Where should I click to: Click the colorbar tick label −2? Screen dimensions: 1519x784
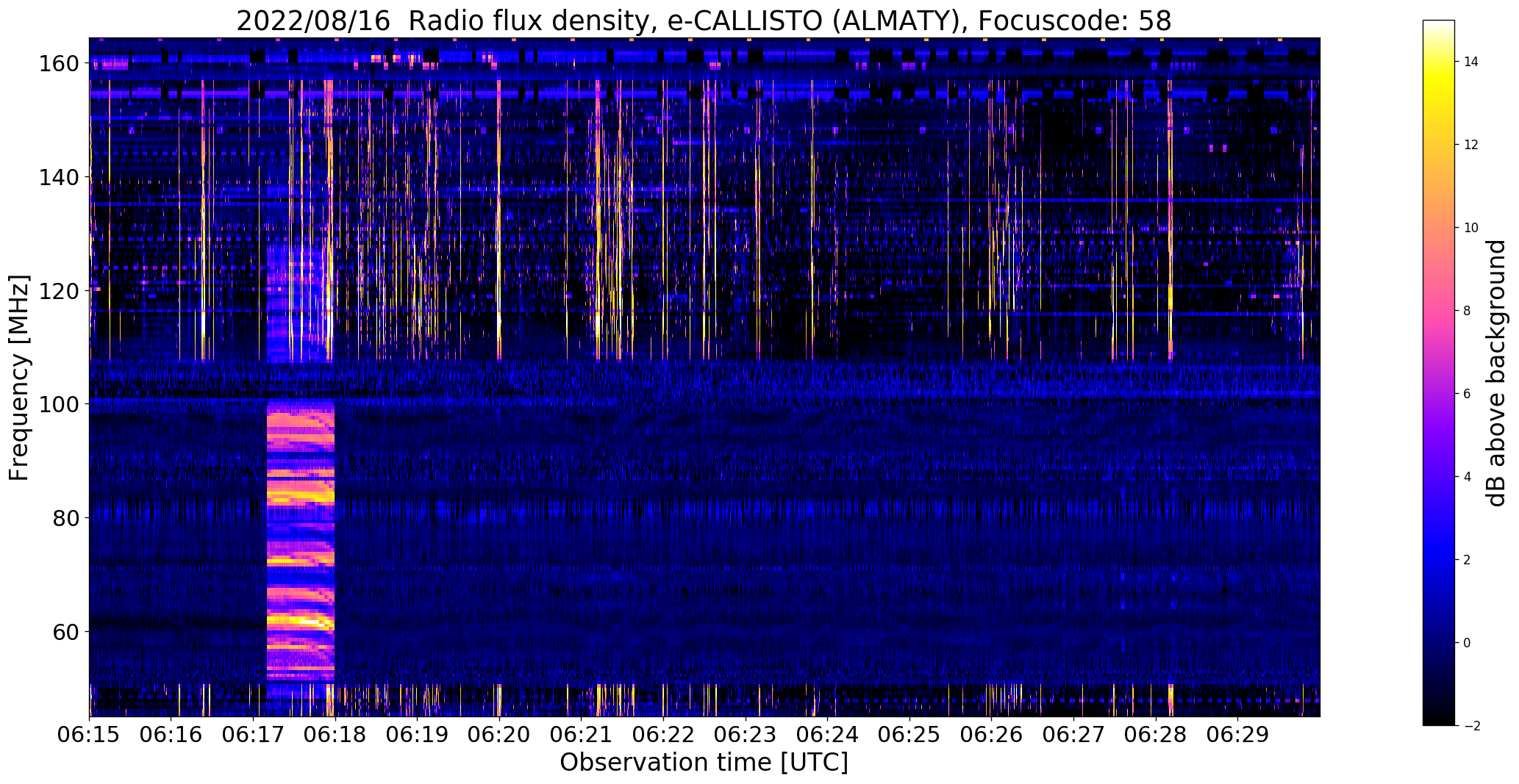(1471, 726)
